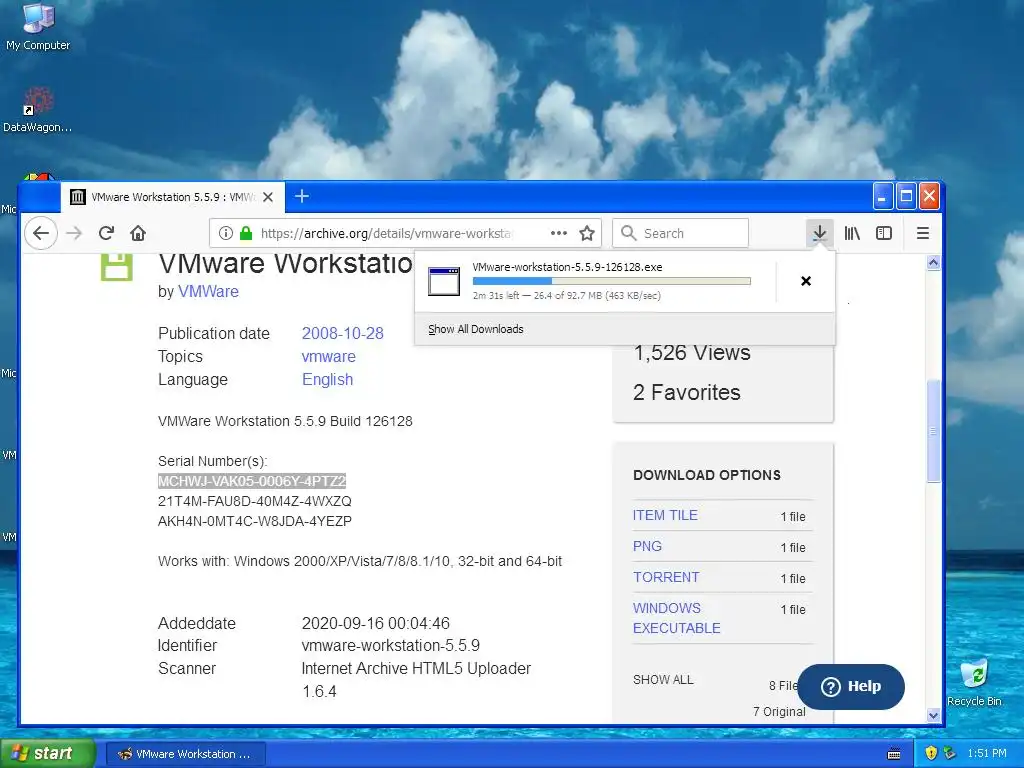The image size is (1024, 768).
Task: View site information icon in address bar
Action: pyautogui.click(x=226, y=233)
